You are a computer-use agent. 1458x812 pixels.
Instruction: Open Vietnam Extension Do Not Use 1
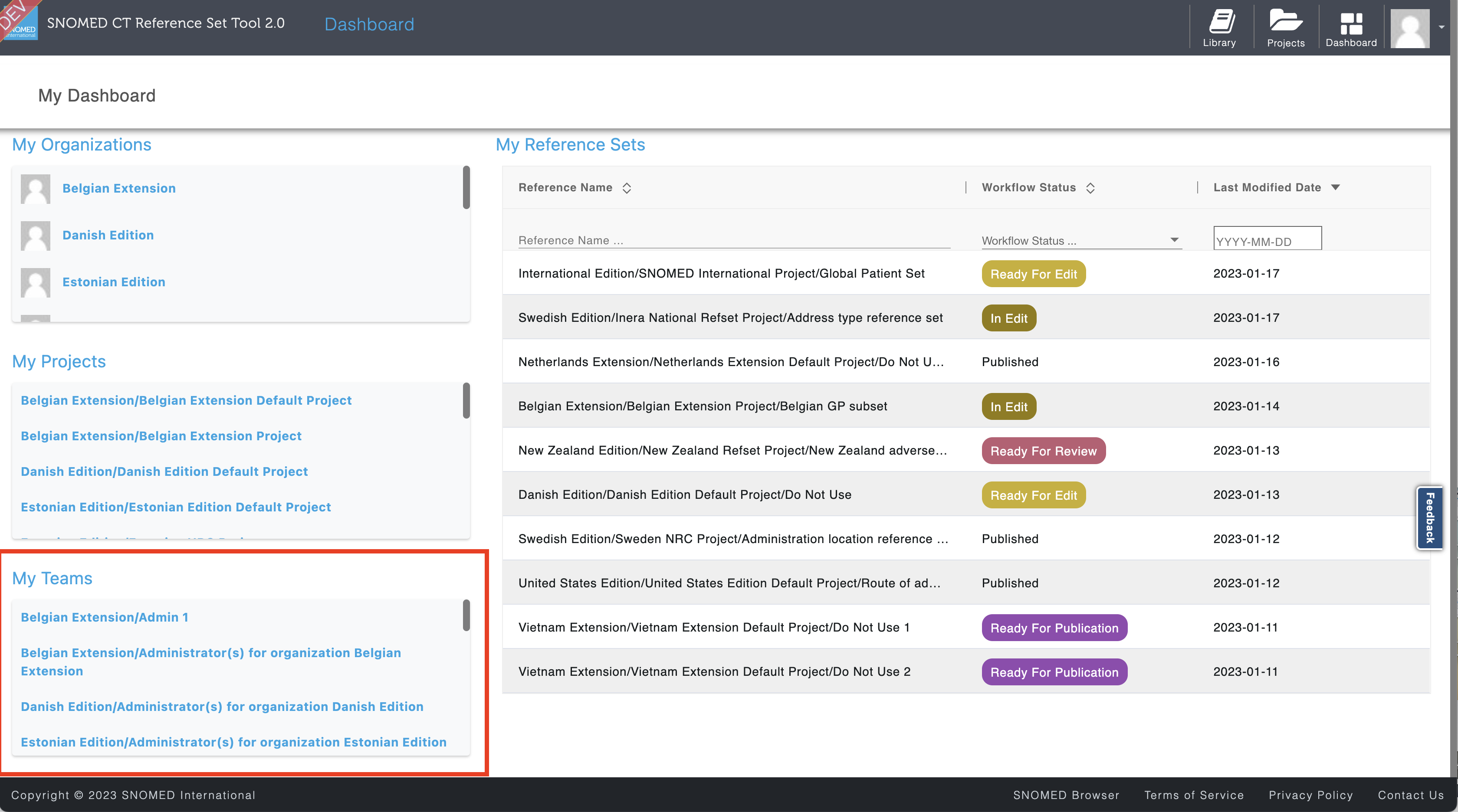(714, 628)
